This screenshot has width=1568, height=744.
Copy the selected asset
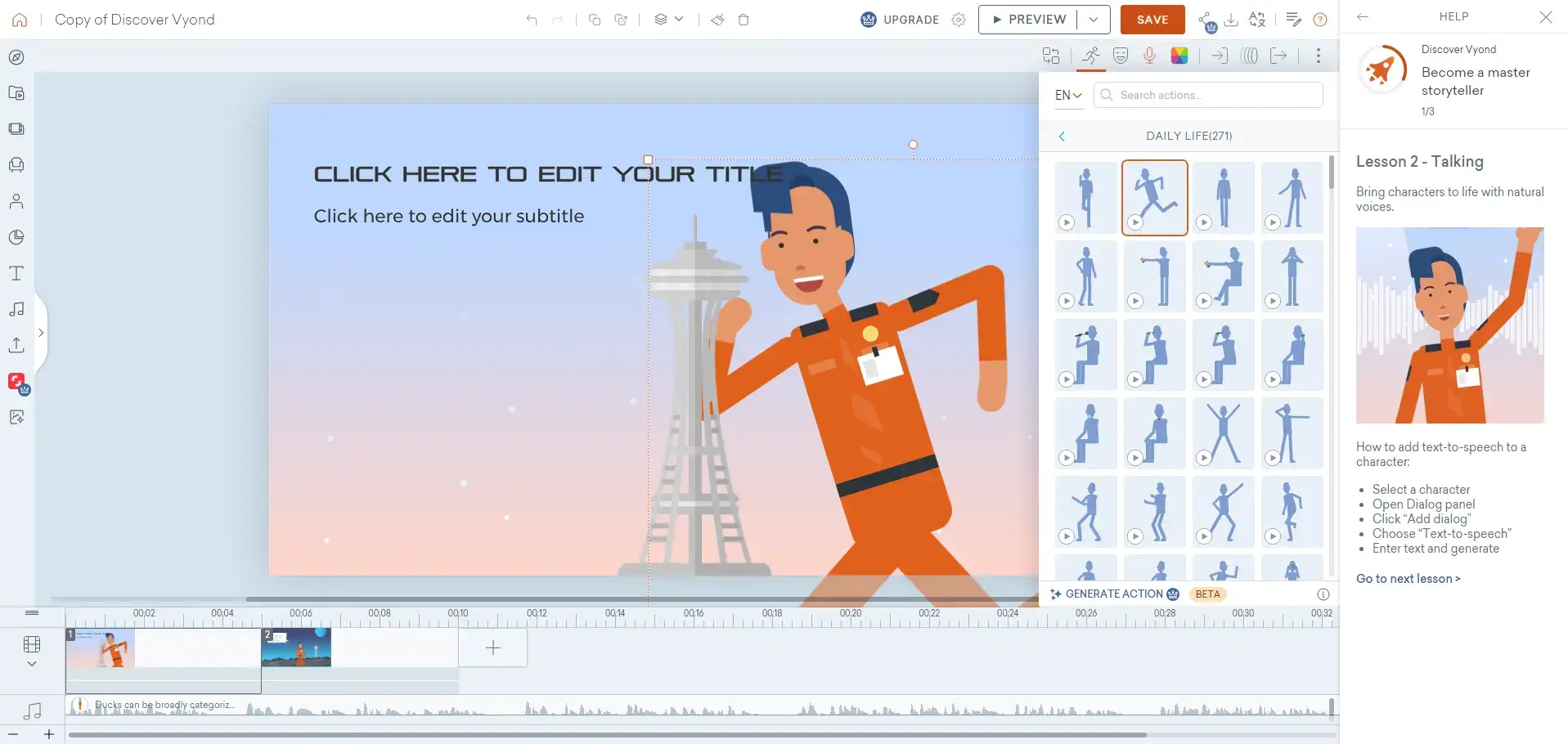(595, 20)
